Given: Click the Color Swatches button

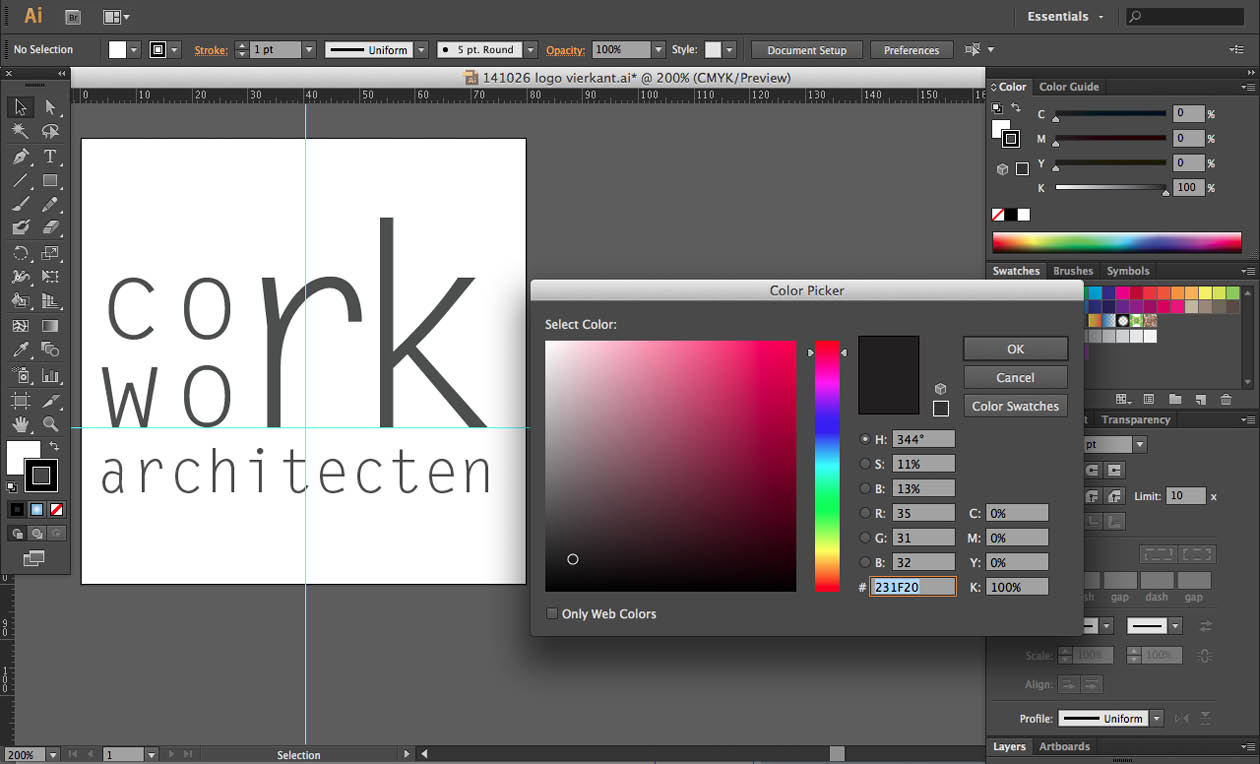Looking at the screenshot, I should [1016, 406].
